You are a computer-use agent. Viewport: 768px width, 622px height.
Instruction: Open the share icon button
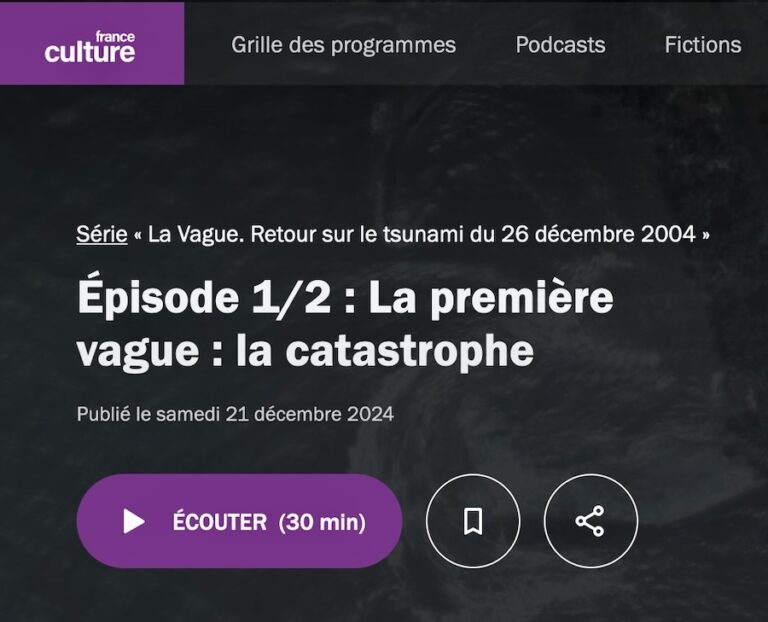pos(590,521)
